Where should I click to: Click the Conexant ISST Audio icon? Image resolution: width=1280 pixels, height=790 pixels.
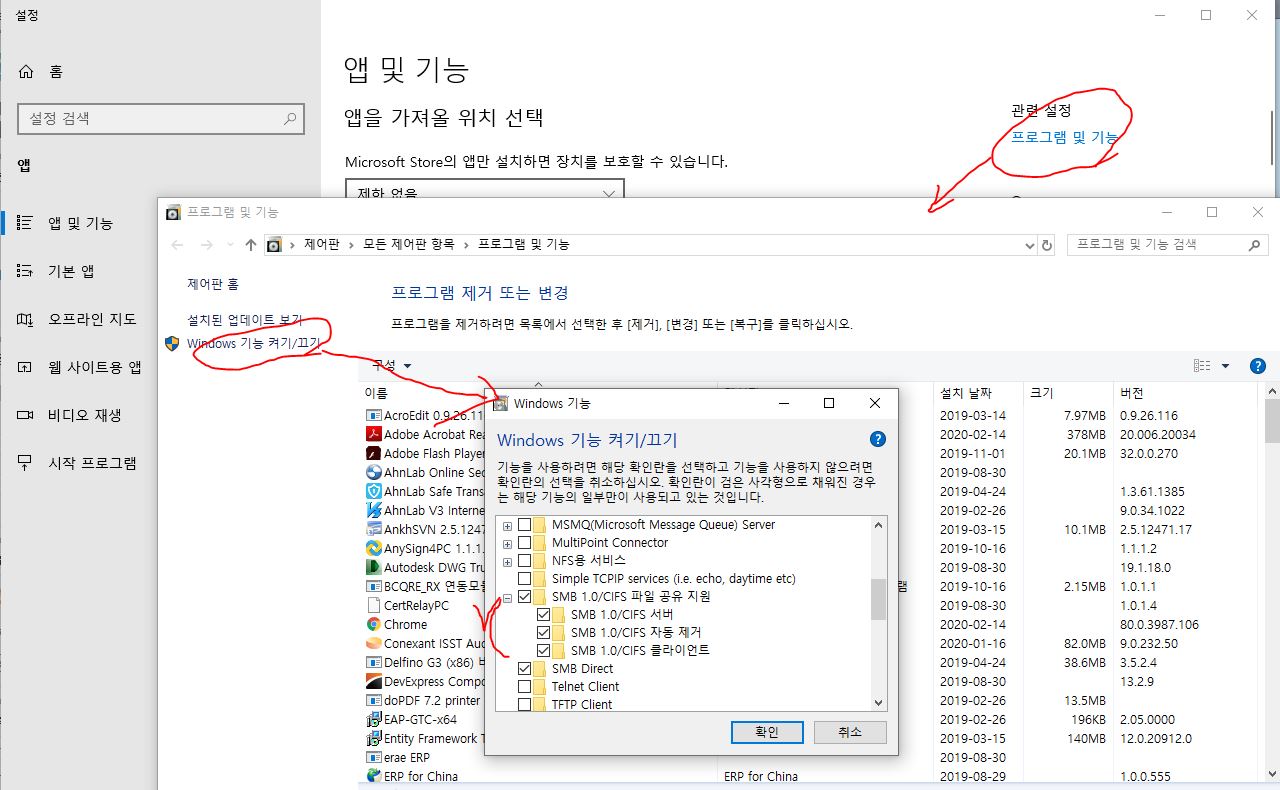(x=374, y=643)
